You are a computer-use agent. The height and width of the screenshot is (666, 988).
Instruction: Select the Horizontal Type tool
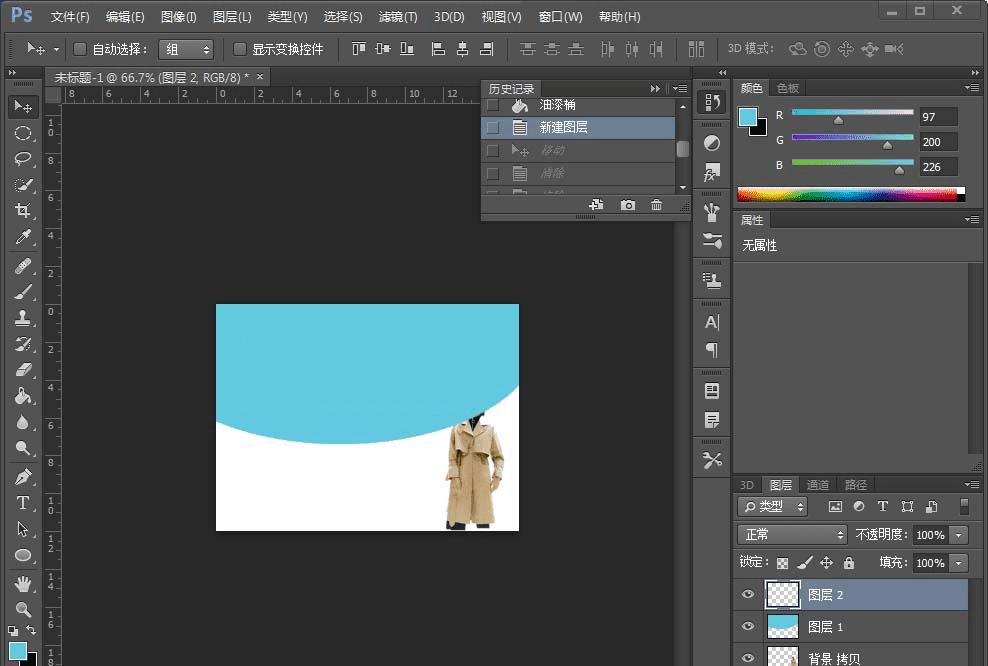pos(22,502)
